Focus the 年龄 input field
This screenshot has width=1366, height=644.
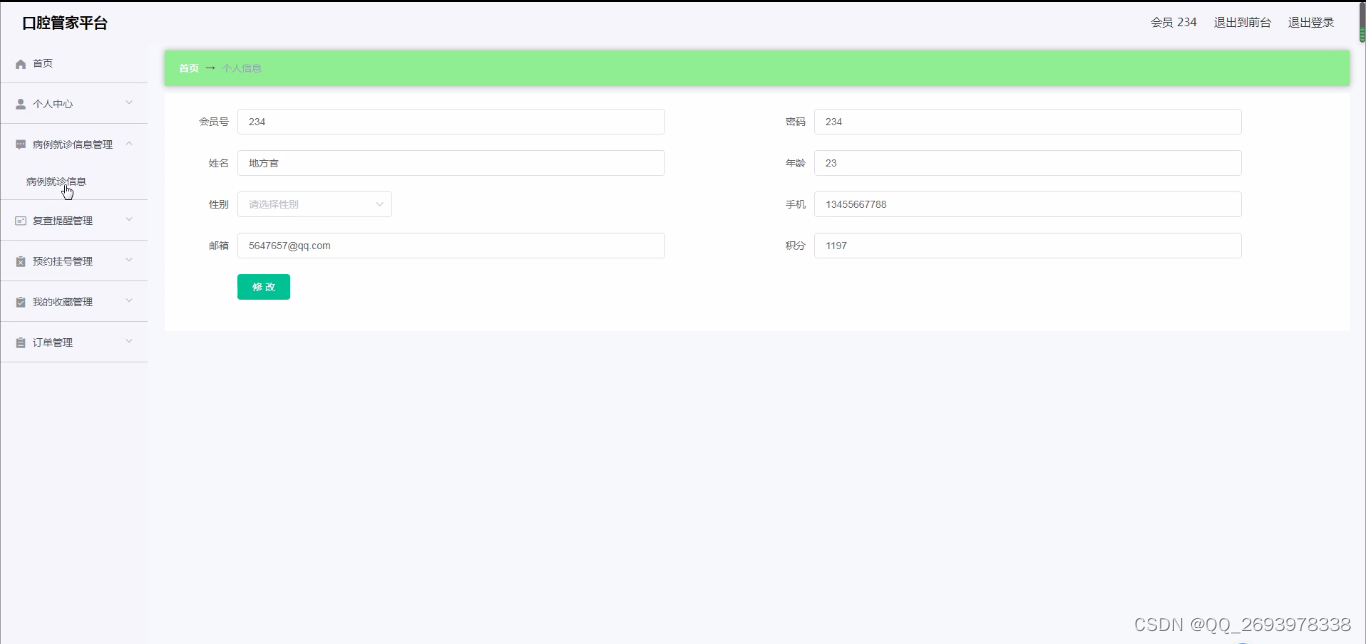click(x=1028, y=163)
